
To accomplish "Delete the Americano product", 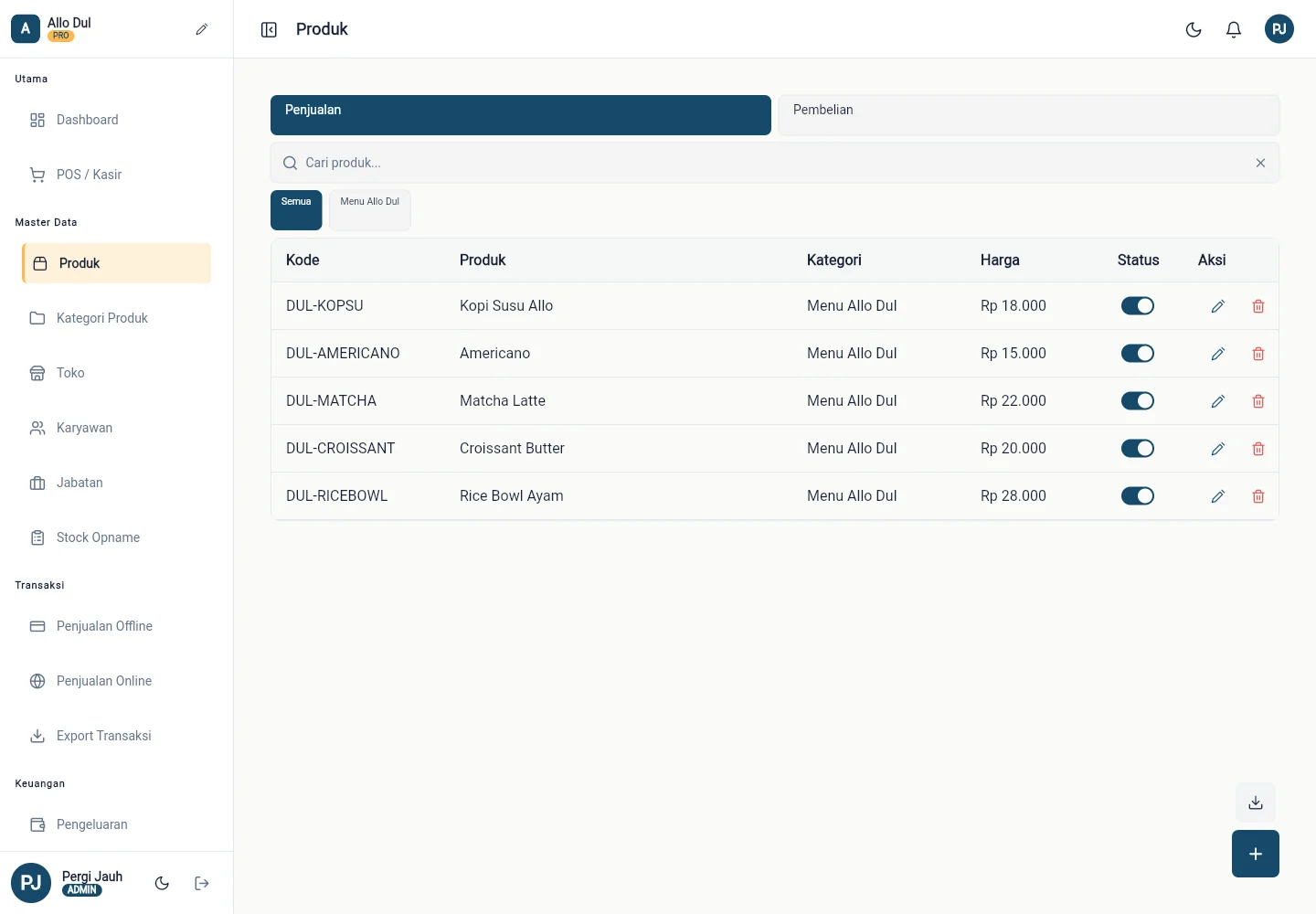I will (1258, 354).
